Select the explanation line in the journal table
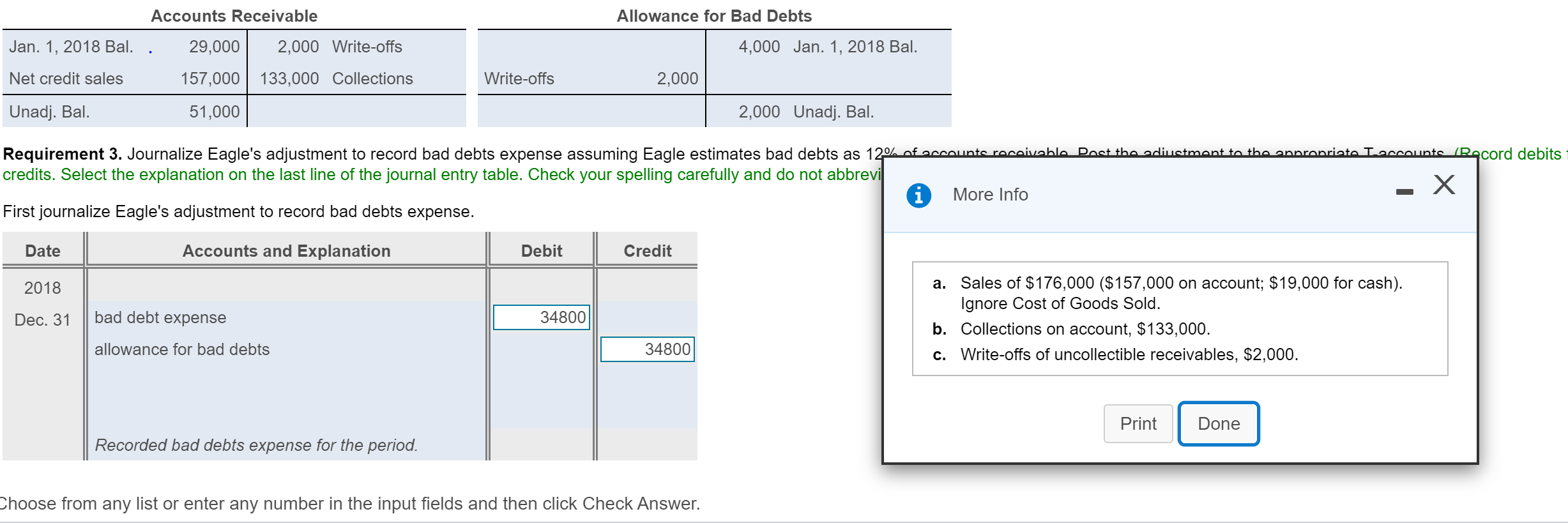This screenshot has height=523, width=1568. tap(255, 445)
